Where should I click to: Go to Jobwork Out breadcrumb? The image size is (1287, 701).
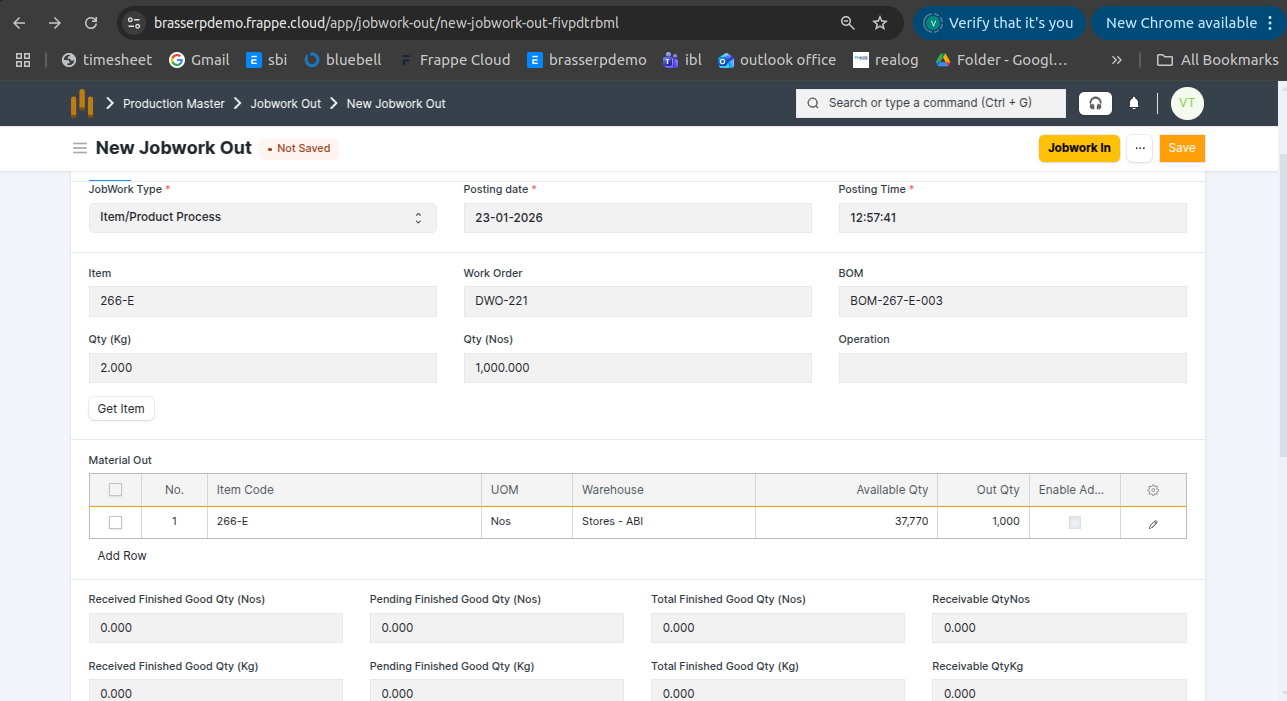[285, 104]
